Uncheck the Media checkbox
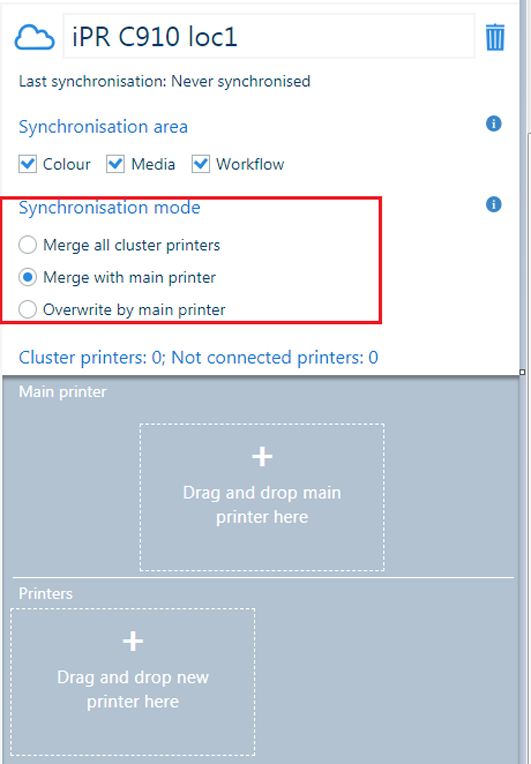The image size is (531, 764). coord(115,164)
